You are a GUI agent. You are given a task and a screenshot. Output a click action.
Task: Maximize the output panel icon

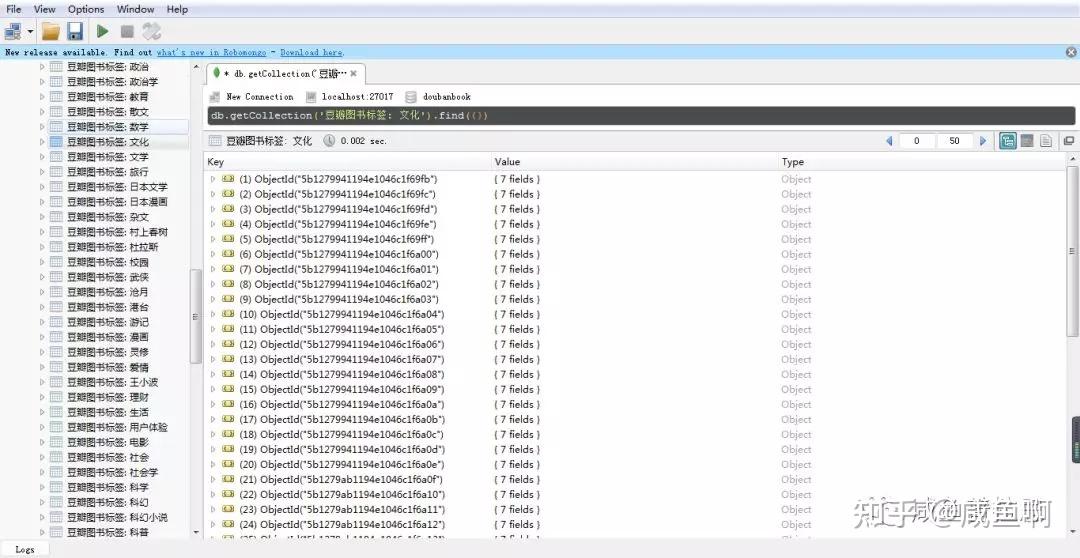click(1069, 141)
